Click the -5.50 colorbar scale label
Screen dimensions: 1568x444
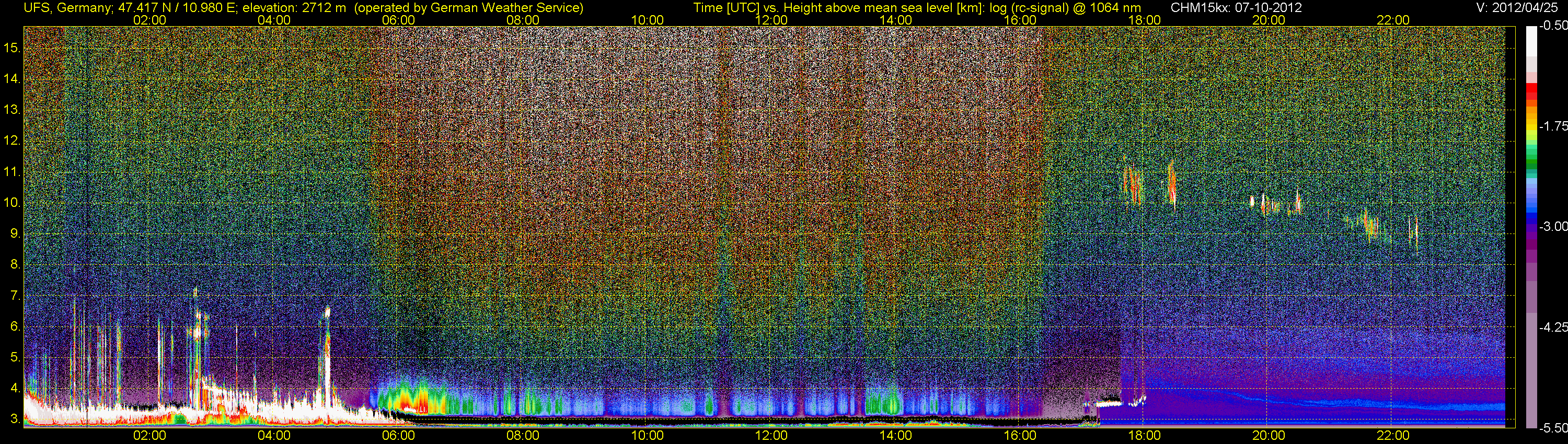pyautogui.click(x=1553, y=428)
